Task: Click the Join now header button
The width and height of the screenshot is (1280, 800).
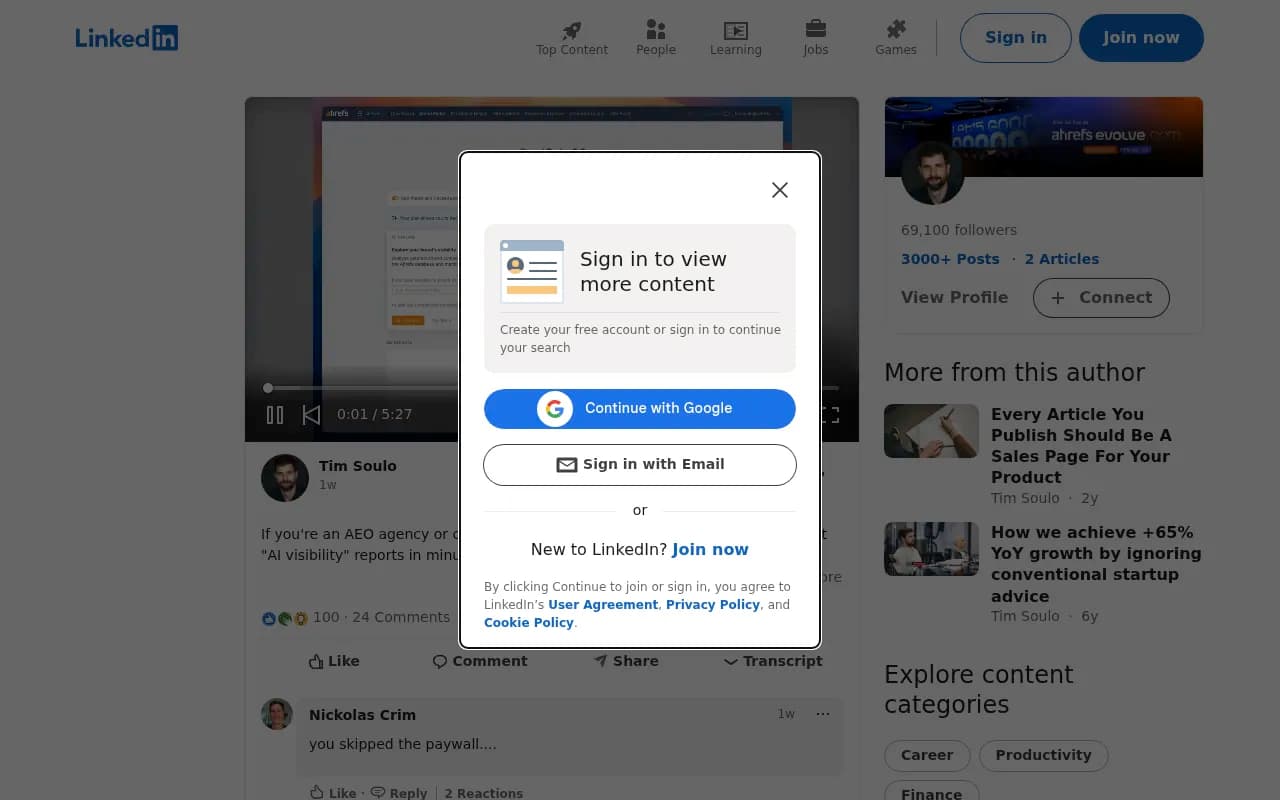Action: pos(1141,38)
